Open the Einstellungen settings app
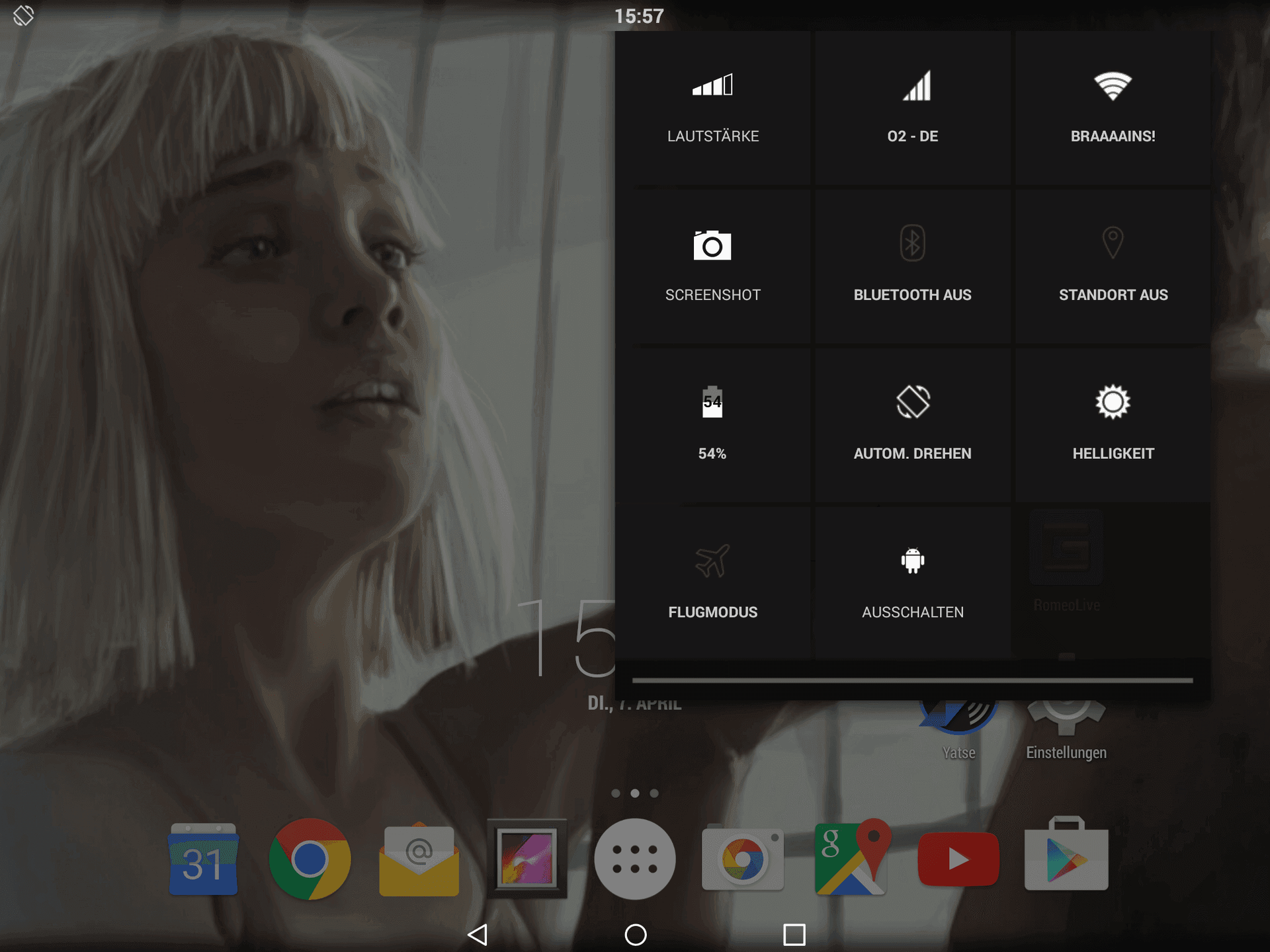The width and height of the screenshot is (1270, 952). click(1066, 731)
